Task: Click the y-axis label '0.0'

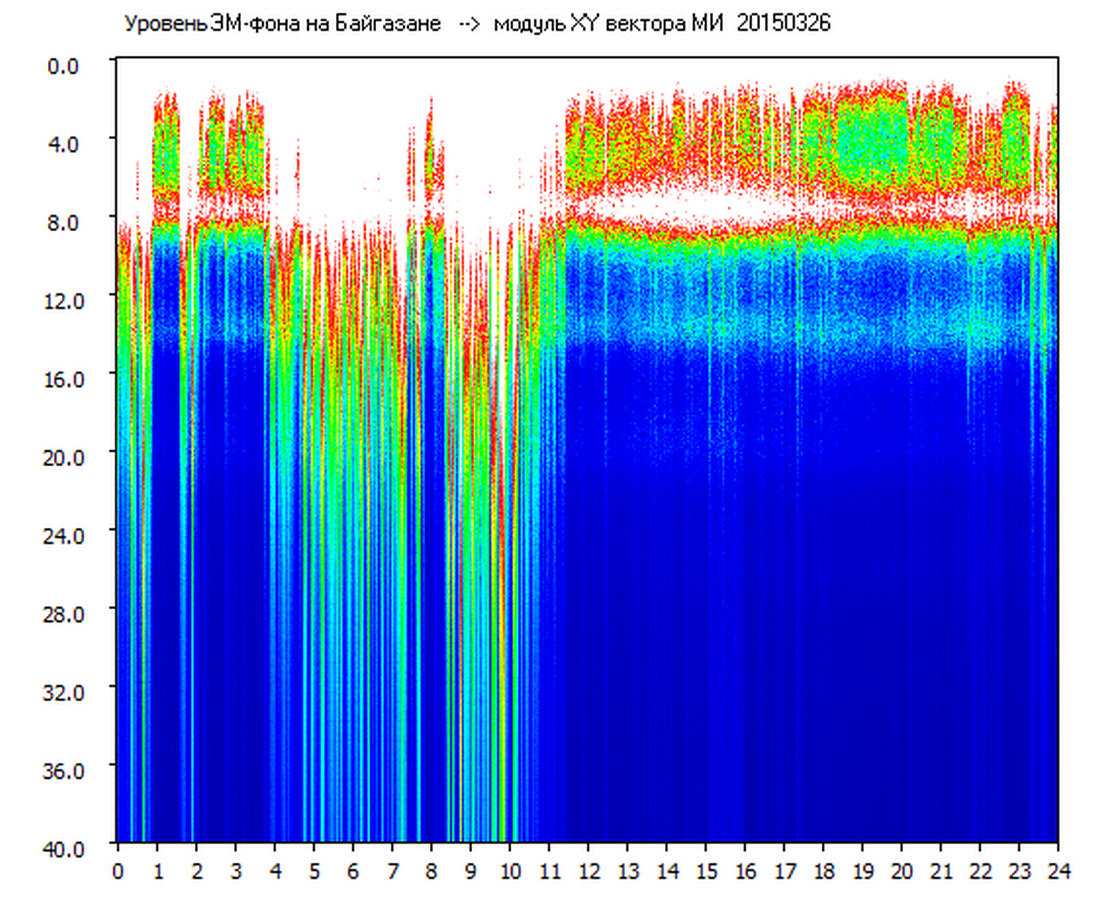Action: pyautogui.click(x=63, y=66)
